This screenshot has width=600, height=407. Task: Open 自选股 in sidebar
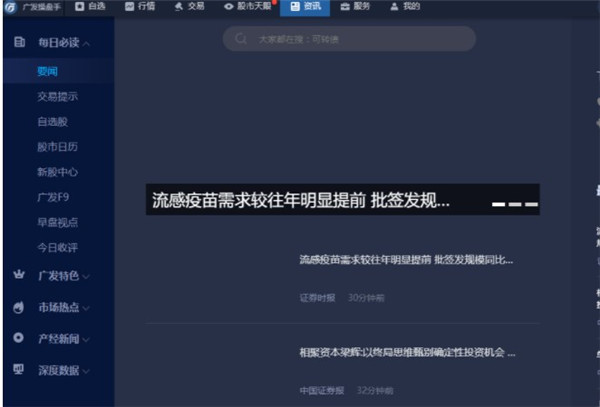click(x=52, y=122)
